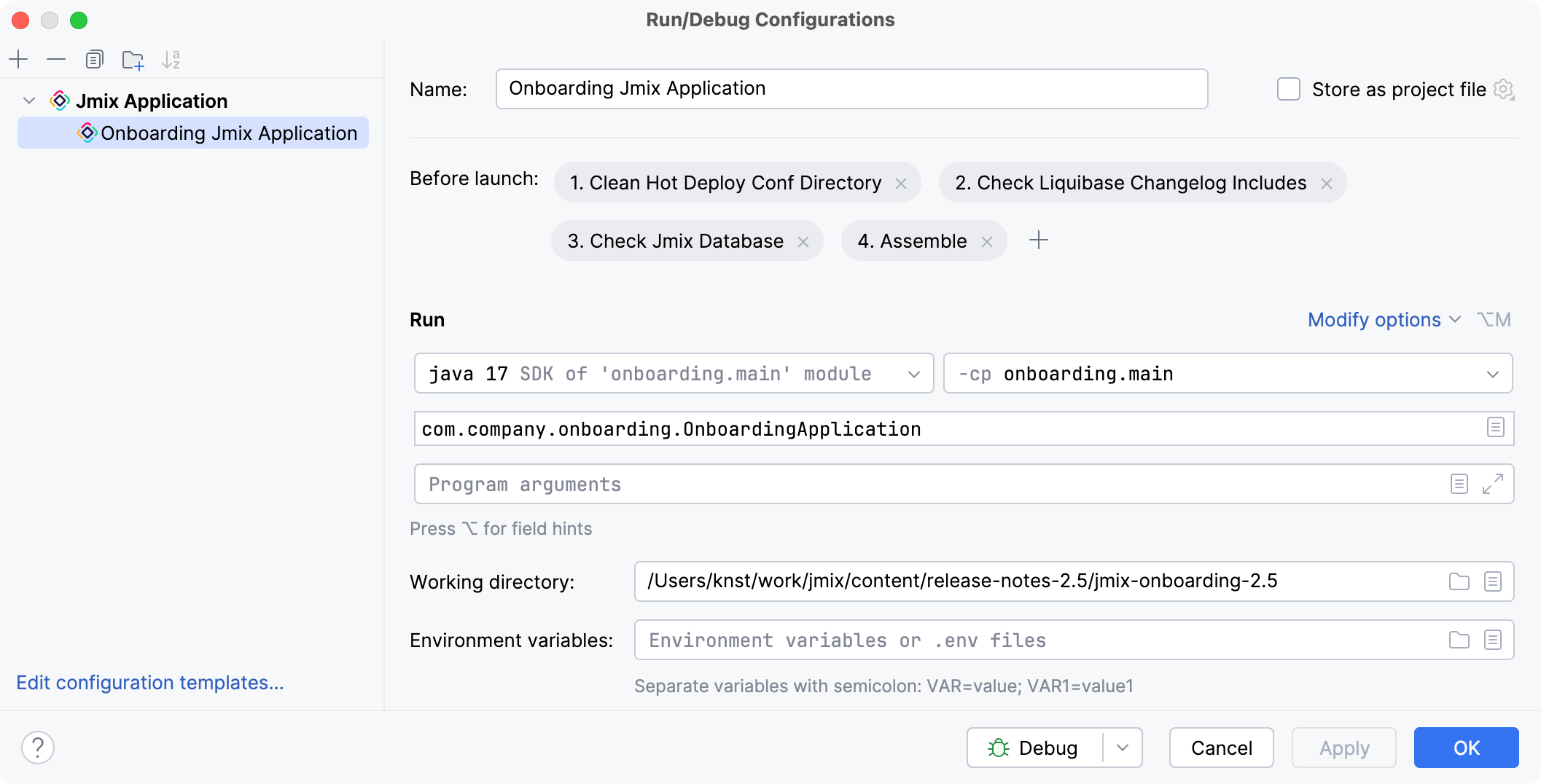Viewport: 1541px width, 784px height.
Task: Open Edit configuration templates link
Action: pos(149,683)
